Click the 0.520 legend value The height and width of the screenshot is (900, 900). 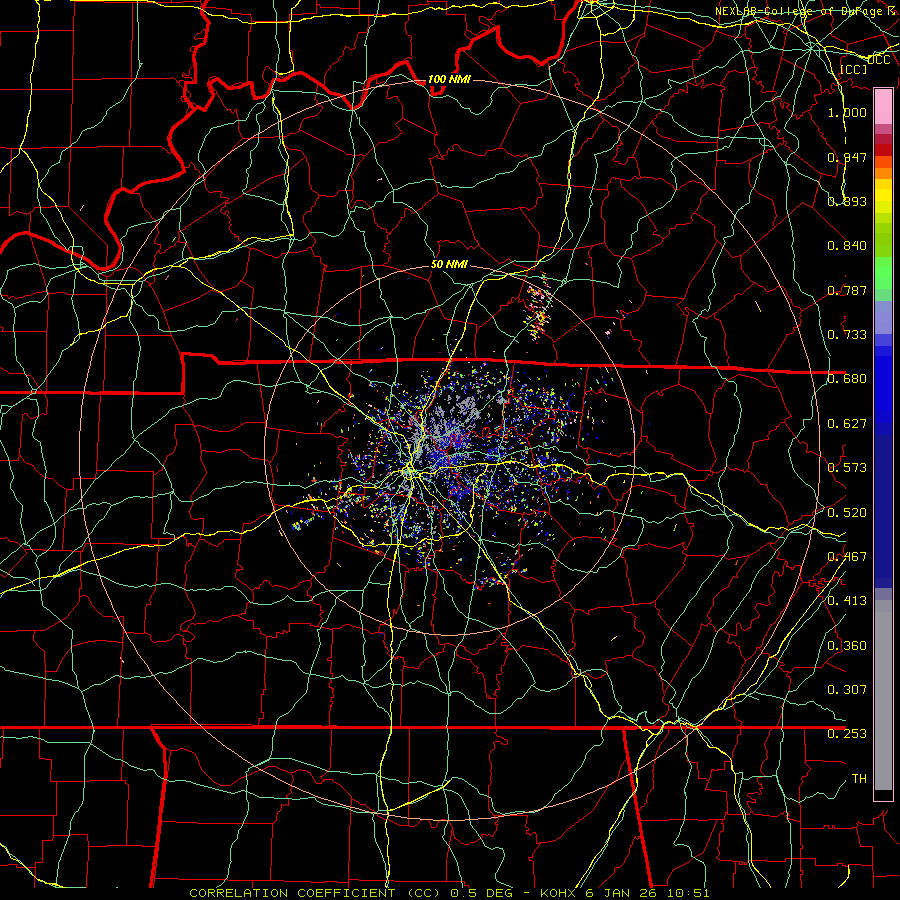847,513
